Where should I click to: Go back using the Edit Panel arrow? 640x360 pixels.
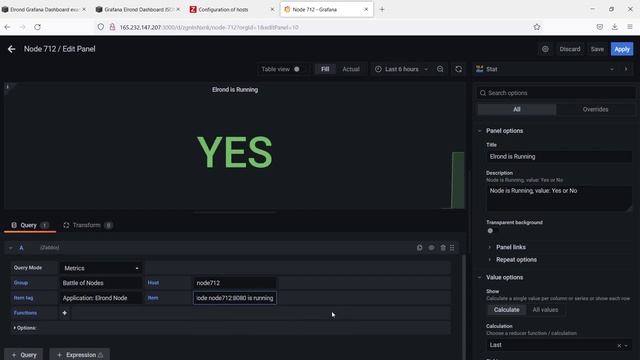[x=11, y=49]
